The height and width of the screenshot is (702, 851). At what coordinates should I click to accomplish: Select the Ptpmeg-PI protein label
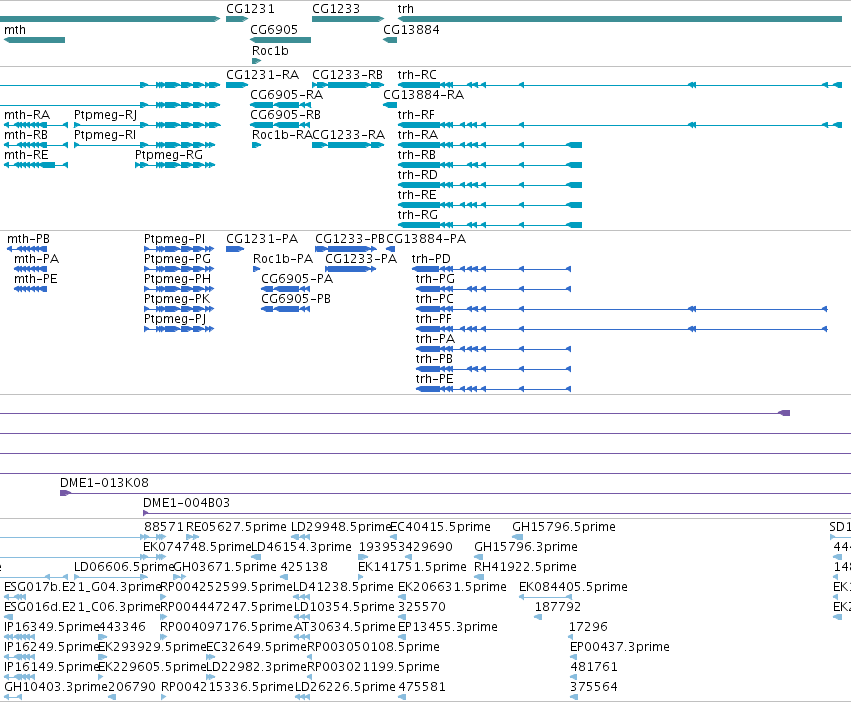(174, 239)
